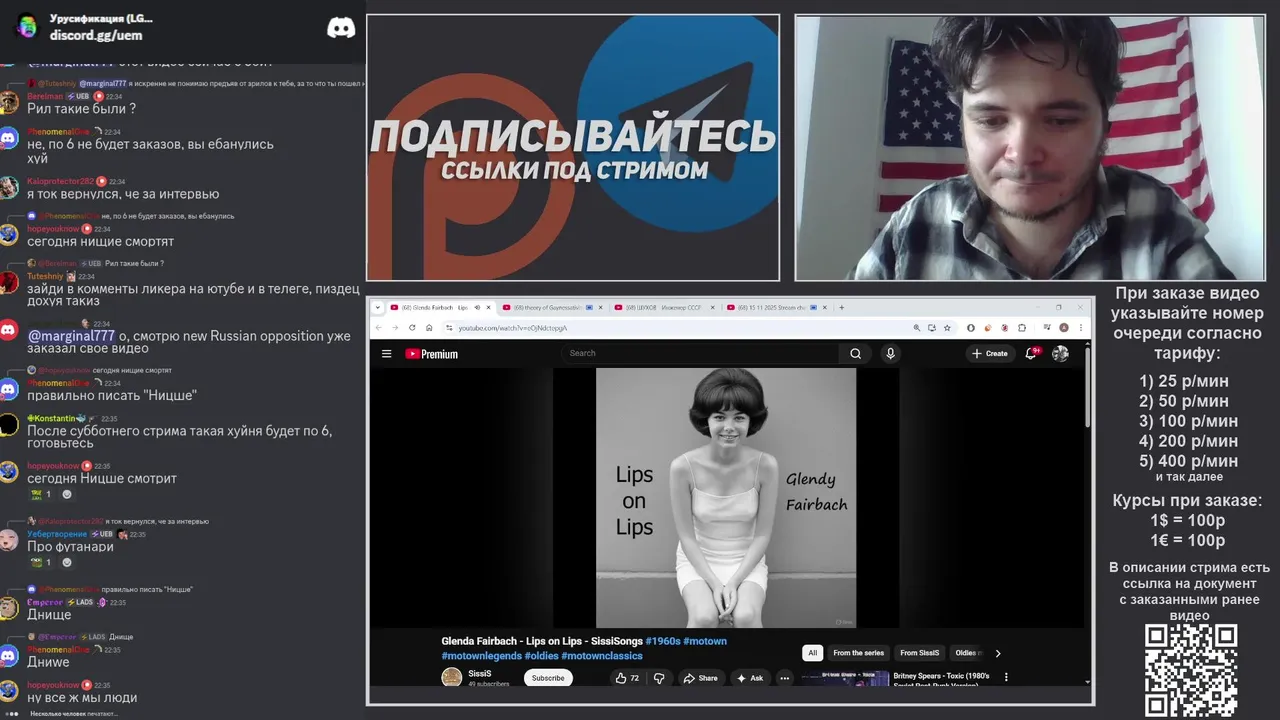Viewport: 1280px width, 720px height.
Task: Click the discord.gg/uem invite text
Action: pyautogui.click(x=96, y=35)
